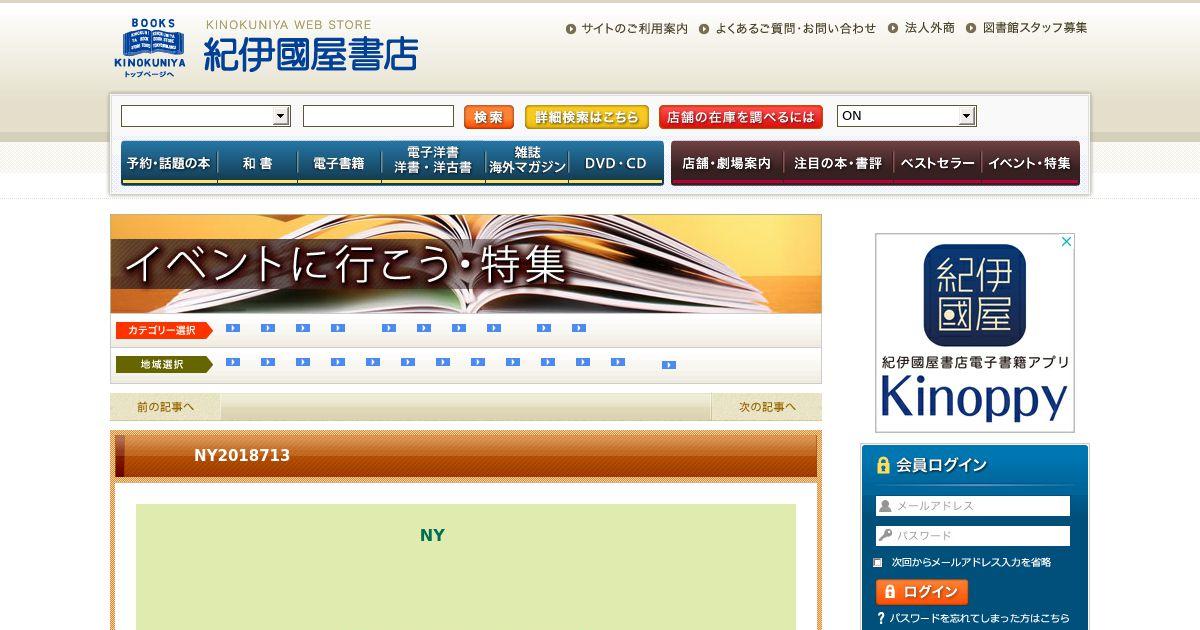Image resolution: width=1200 pixels, height=630 pixels.
Task: Open the 電子洋書 洋書・洋古書 navigation tab
Action: (x=433, y=161)
